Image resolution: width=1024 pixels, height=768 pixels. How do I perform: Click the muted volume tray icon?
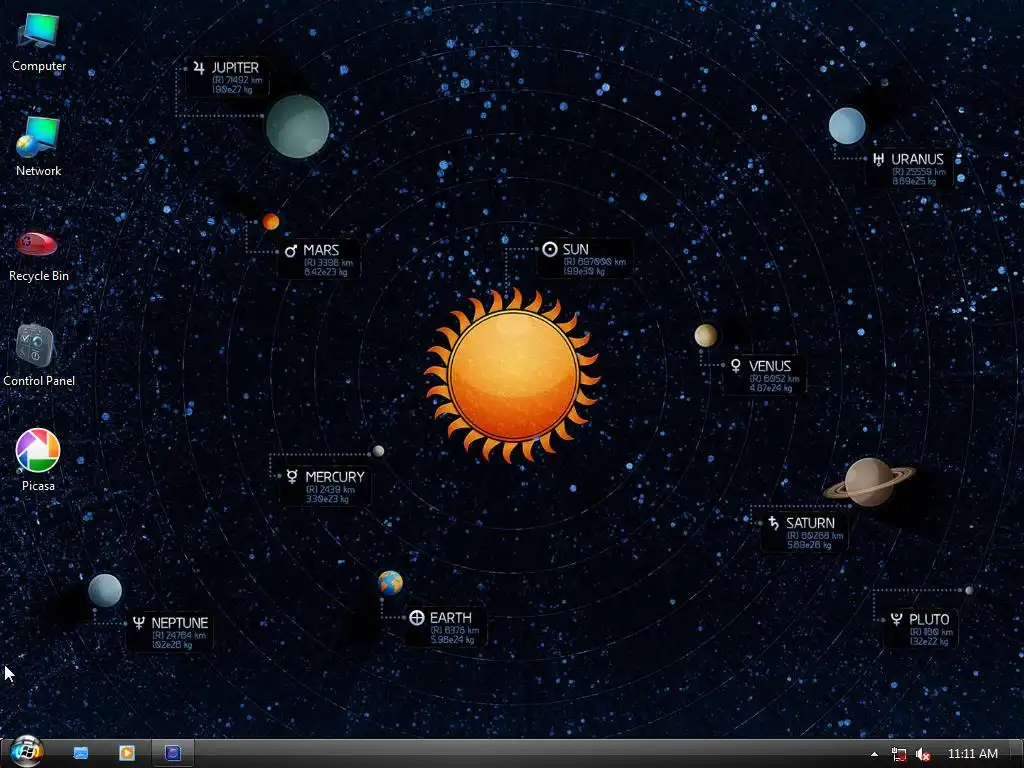923,754
